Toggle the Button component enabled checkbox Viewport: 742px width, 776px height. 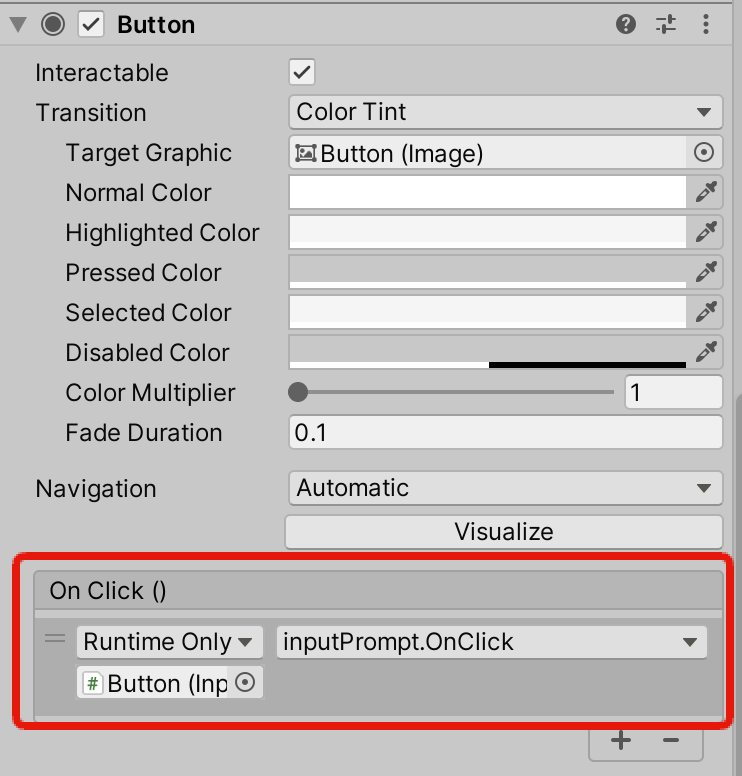coord(91,25)
